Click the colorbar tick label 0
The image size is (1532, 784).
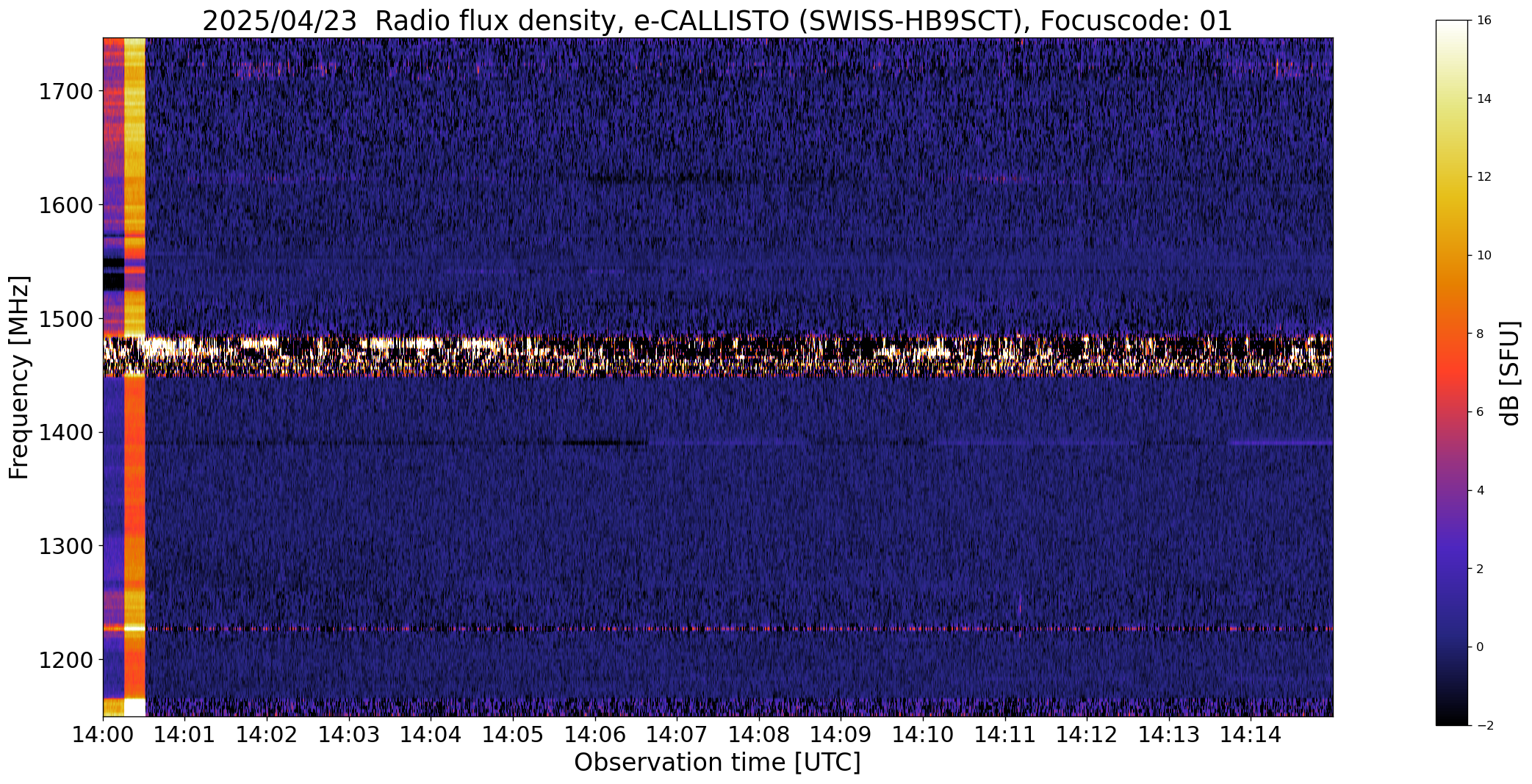coord(1480,647)
